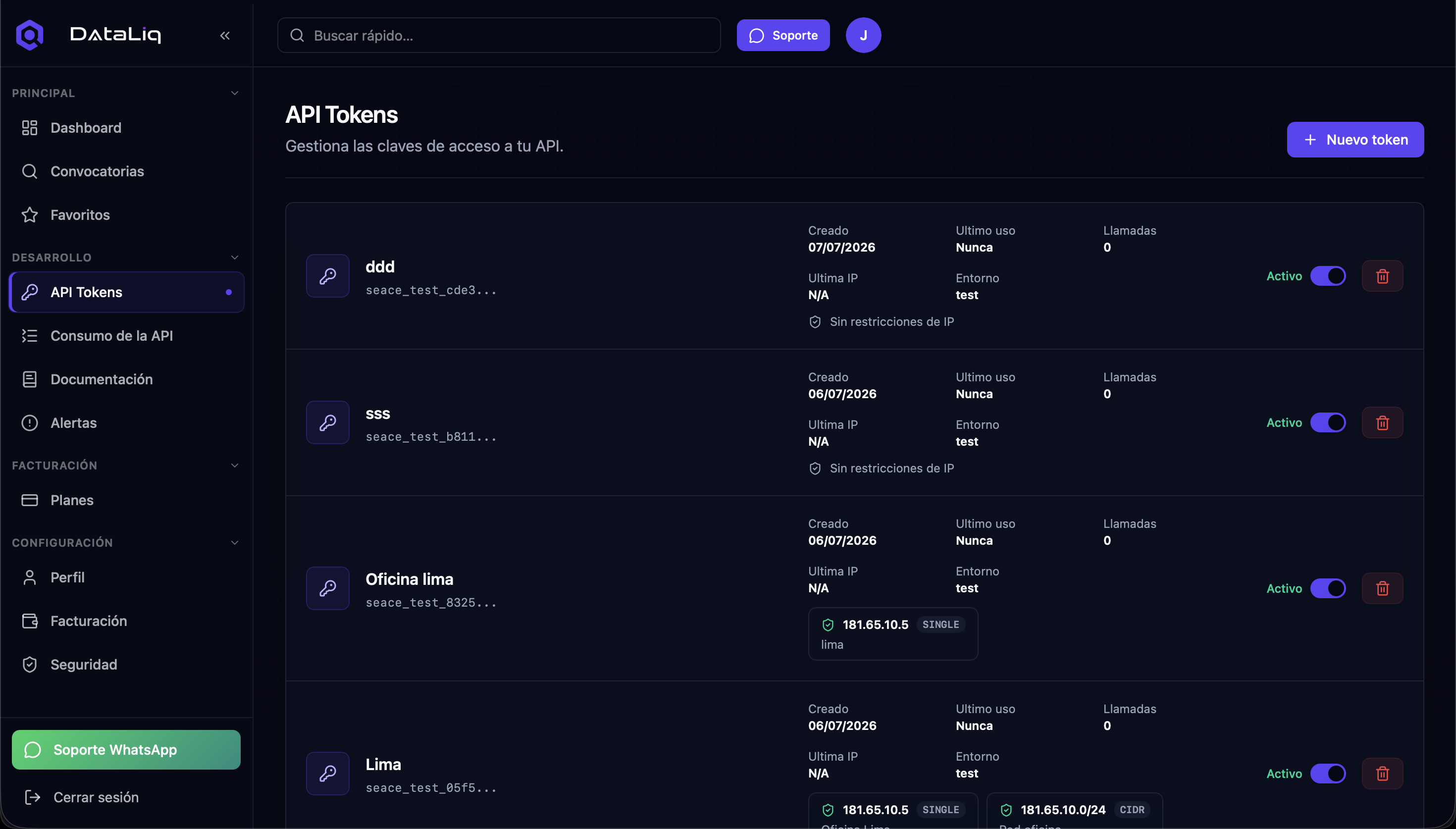Collapse the FACTURACIÓN section chevron
The height and width of the screenshot is (829, 1456).
235,465
